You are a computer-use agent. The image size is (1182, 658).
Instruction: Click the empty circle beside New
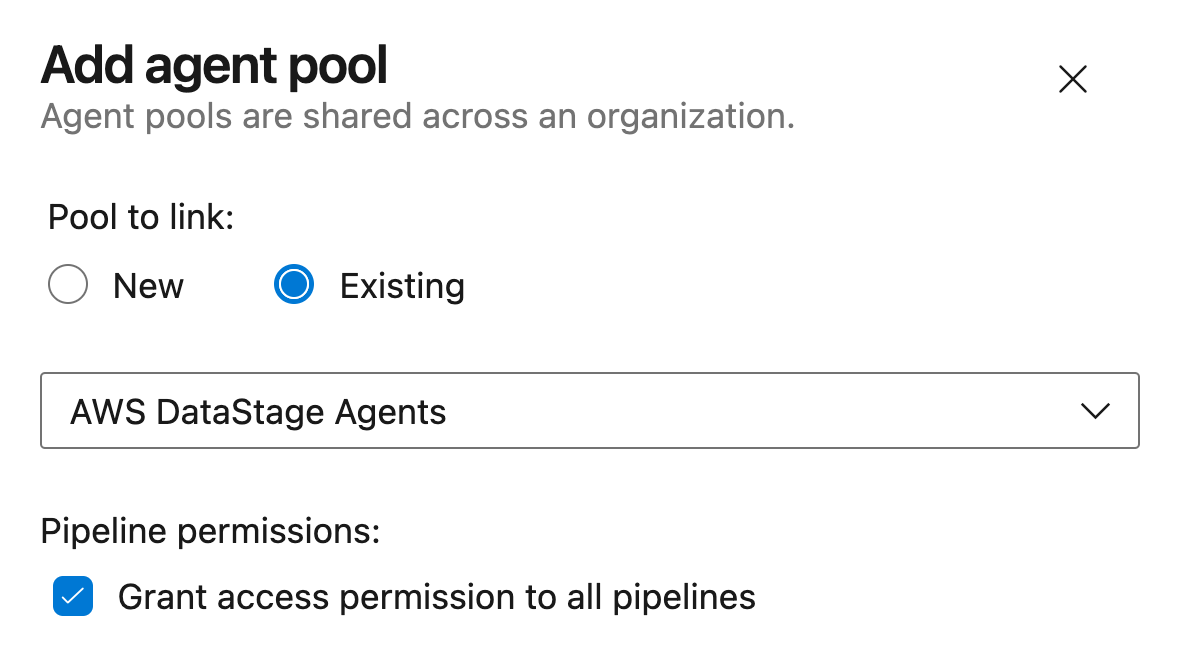click(68, 286)
